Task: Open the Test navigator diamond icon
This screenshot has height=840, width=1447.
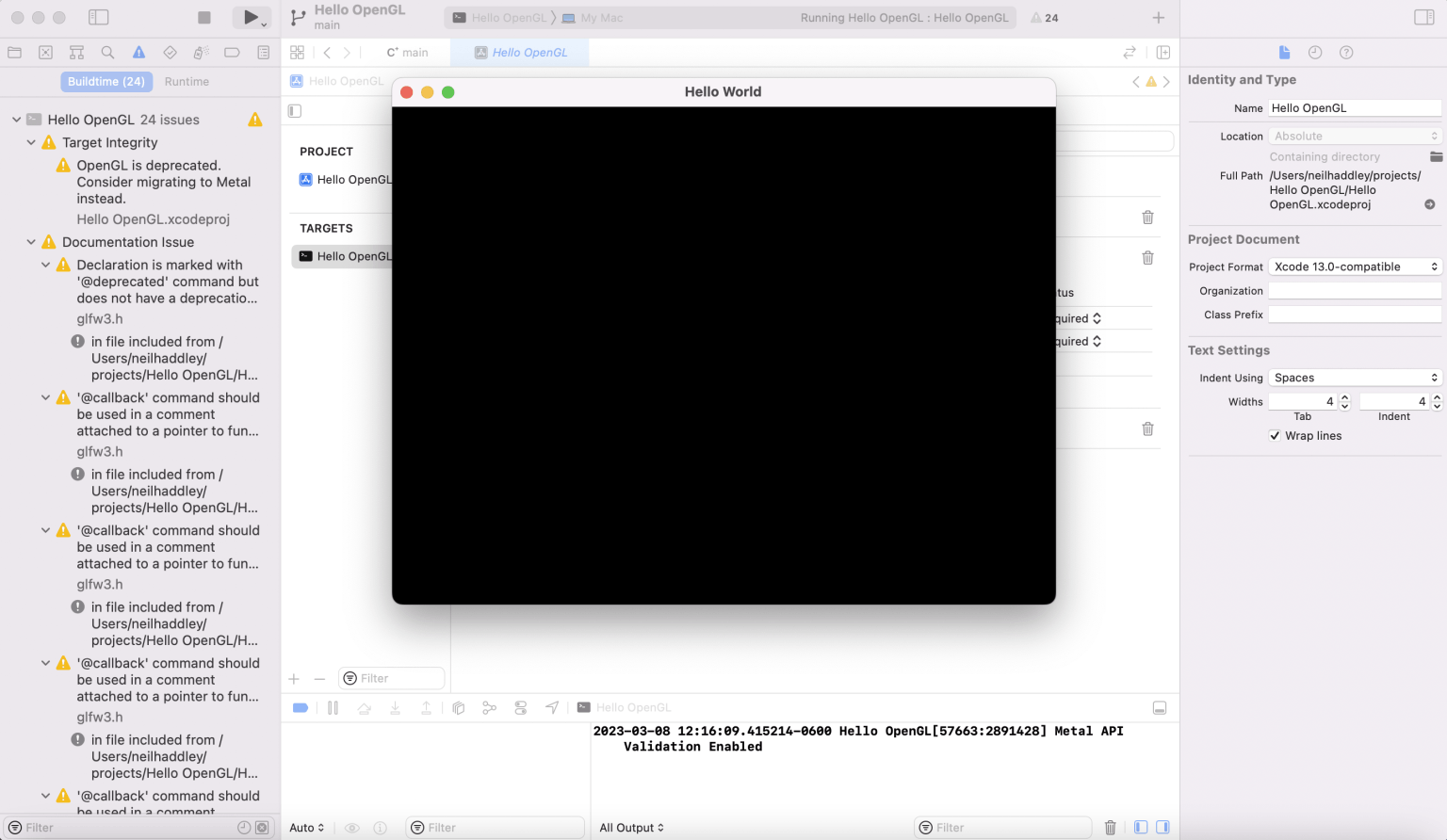Action: (x=170, y=53)
